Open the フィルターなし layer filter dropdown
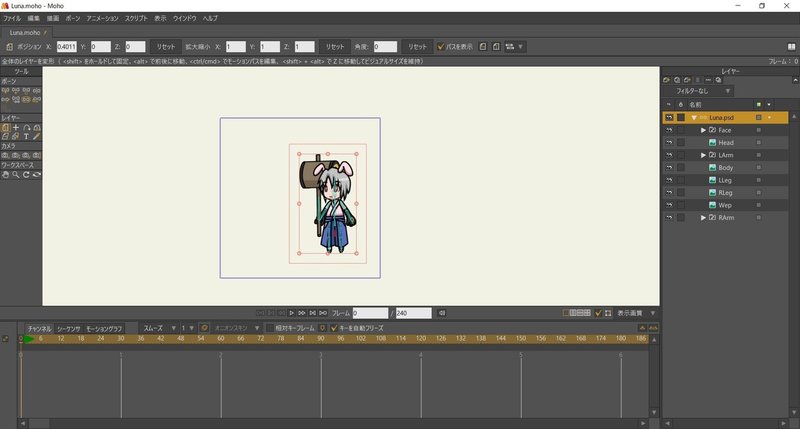This screenshot has height=429, width=800. click(700, 91)
